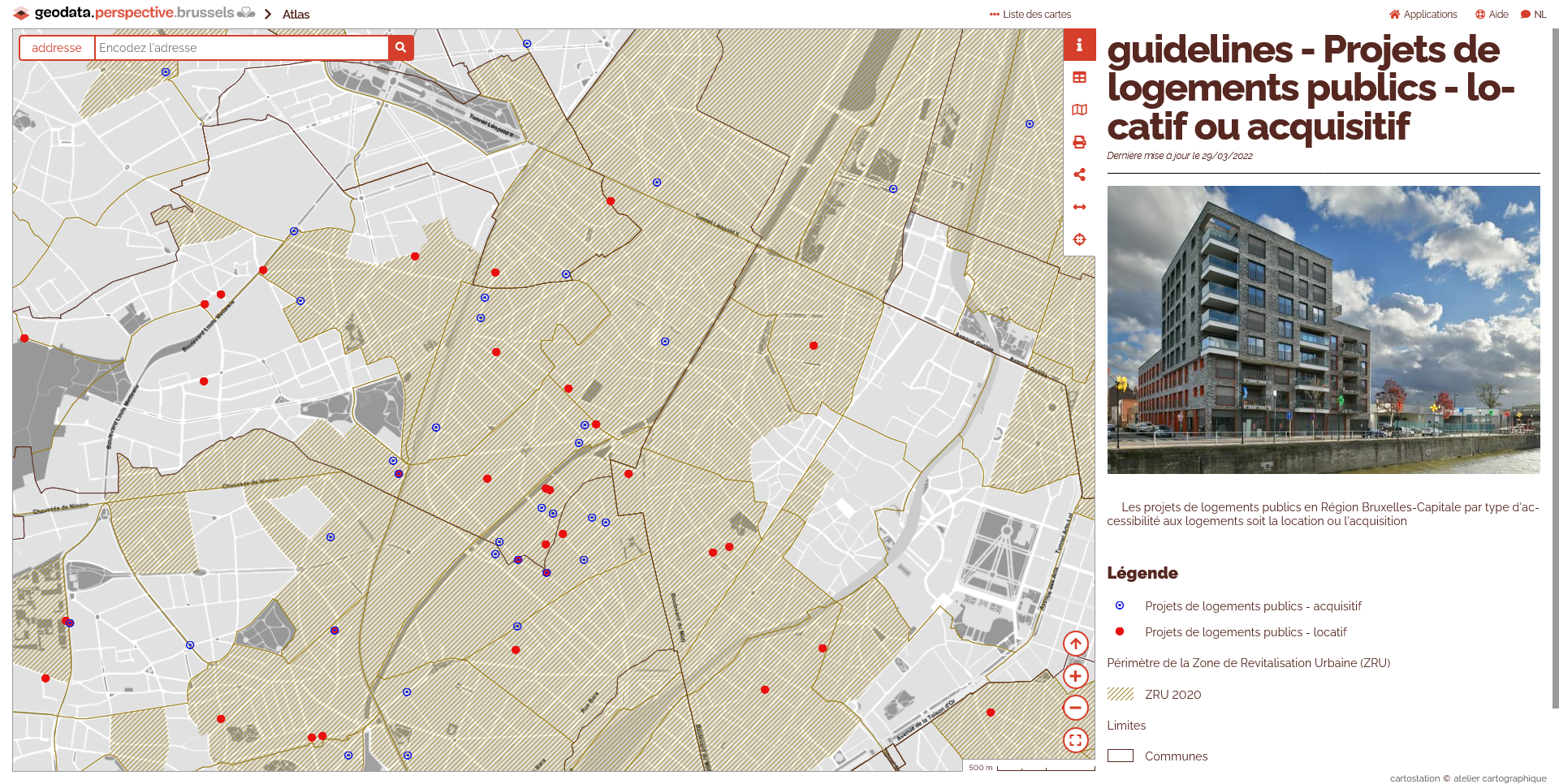Click the ZRU 2020 hatched legend swatch
Viewport: 1559px width, 784px height.
click(1121, 695)
